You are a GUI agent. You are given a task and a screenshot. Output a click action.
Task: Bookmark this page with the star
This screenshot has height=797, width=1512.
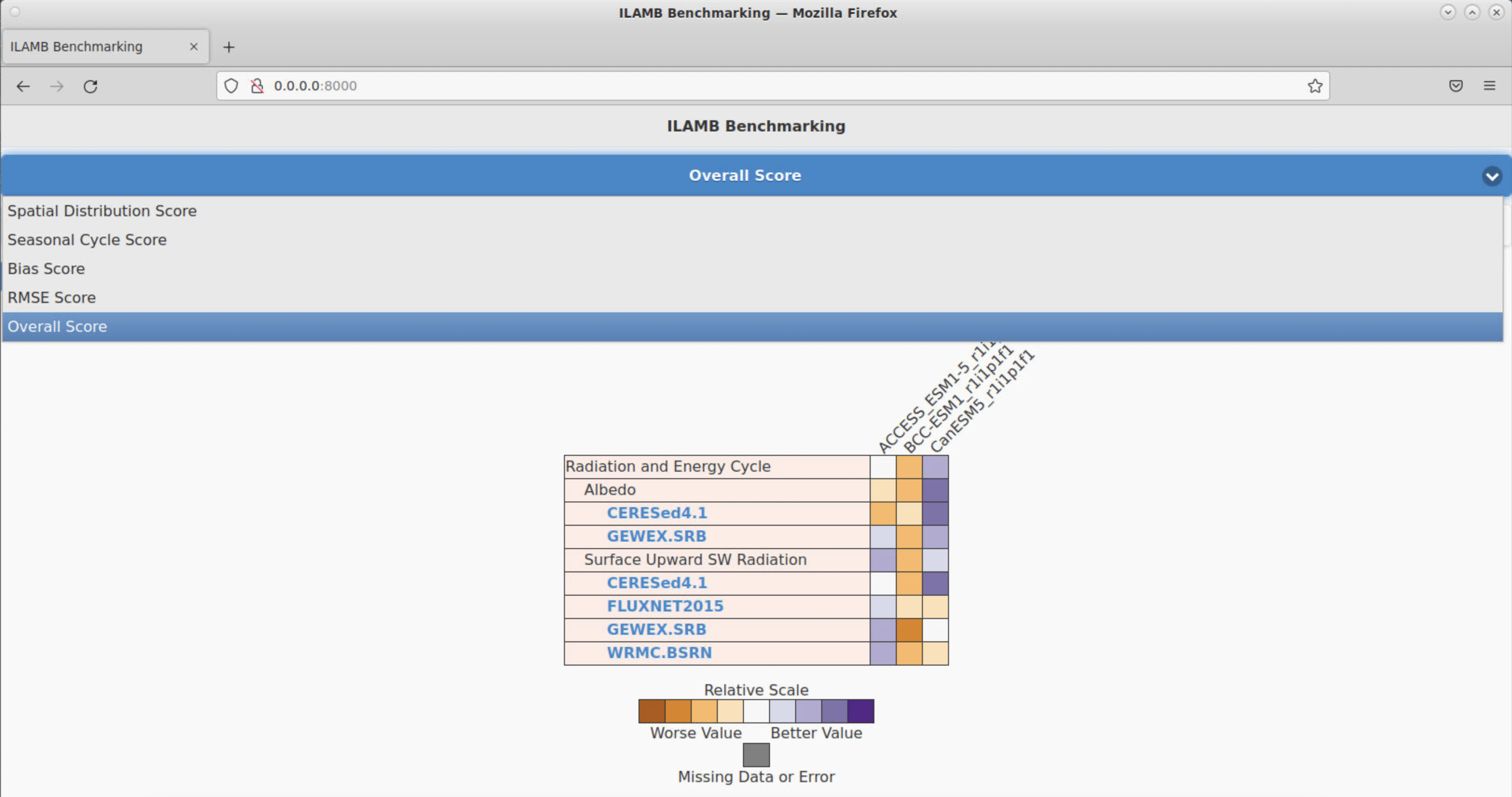1315,86
